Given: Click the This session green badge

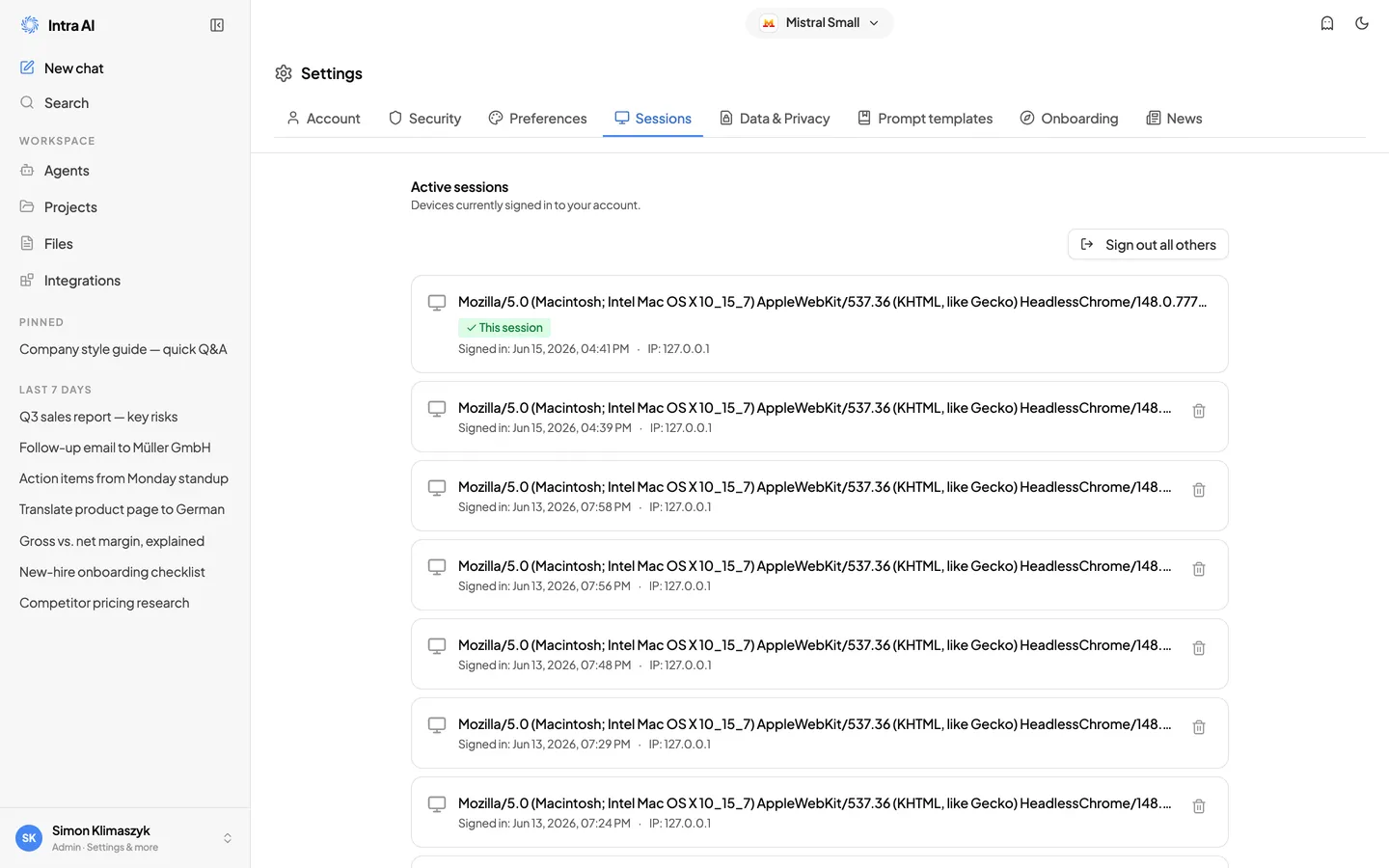Looking at the screenshot, I should 504,328.
